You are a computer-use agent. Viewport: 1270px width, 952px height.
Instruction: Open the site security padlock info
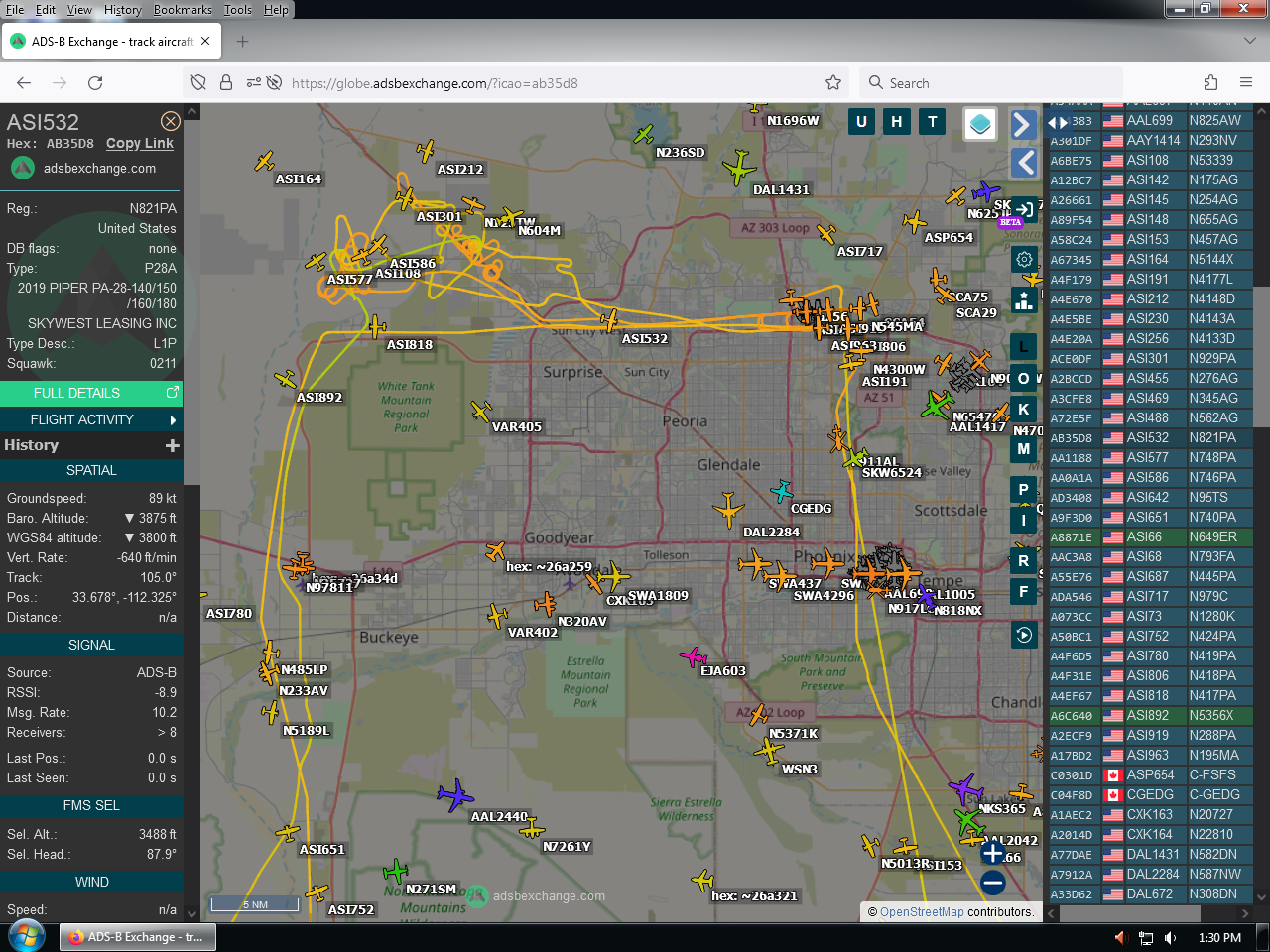click(226, 83)
